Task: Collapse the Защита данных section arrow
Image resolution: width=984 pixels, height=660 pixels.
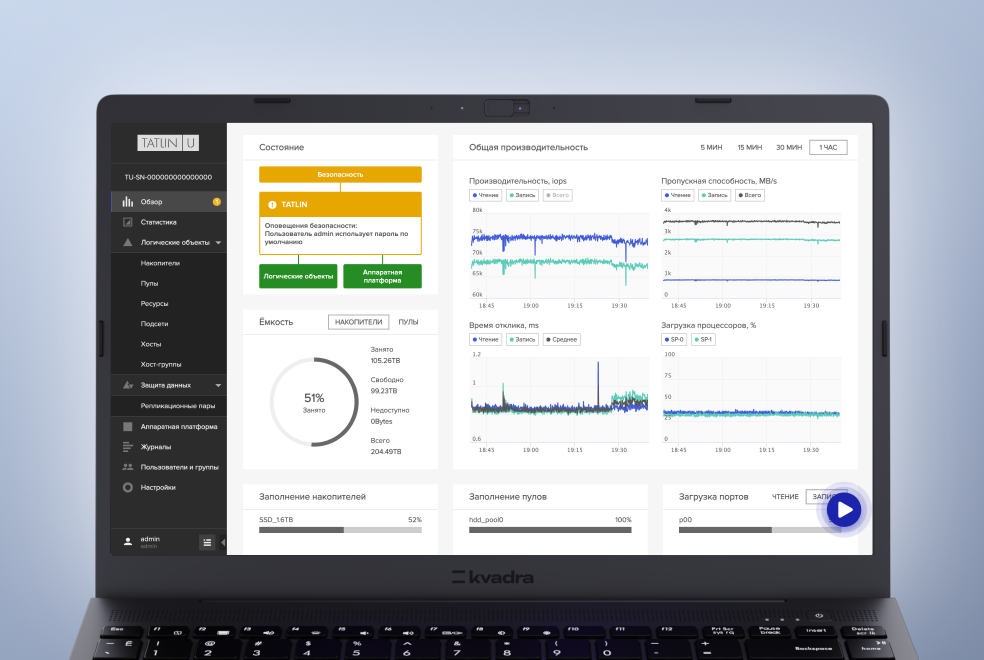Action: tap(218, 385)
